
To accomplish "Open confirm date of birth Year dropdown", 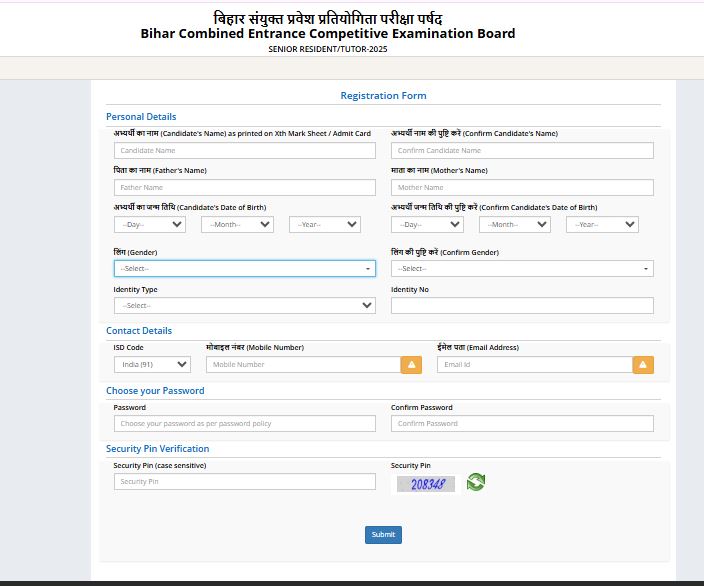I will coord(602,225).
